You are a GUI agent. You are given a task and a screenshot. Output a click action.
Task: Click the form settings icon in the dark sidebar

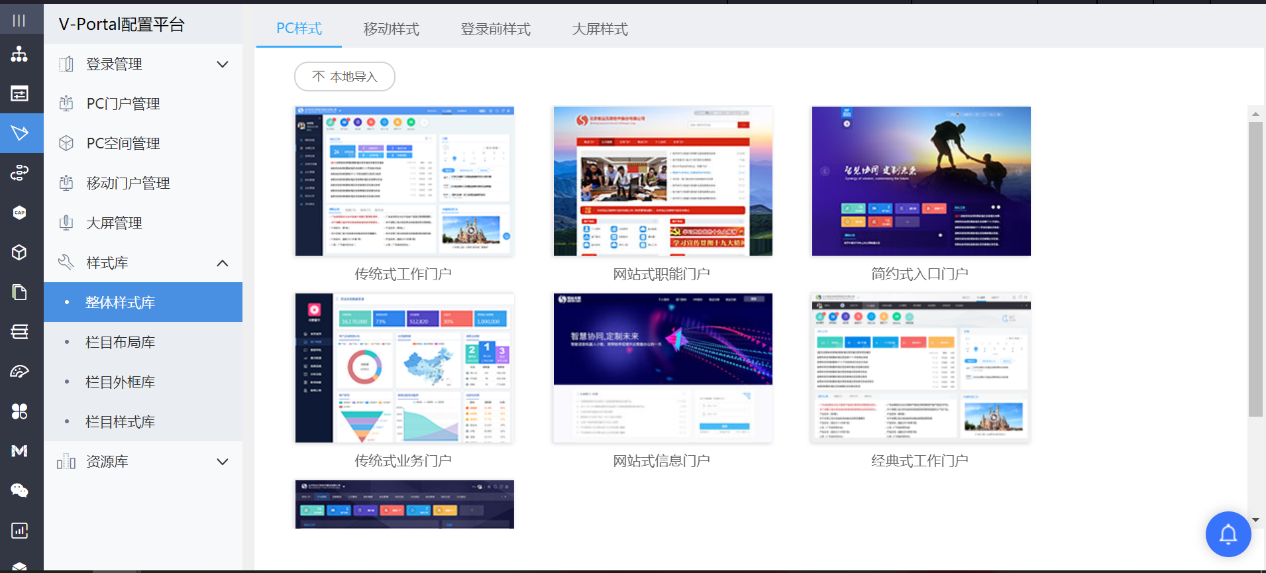(x=19, y=93)
